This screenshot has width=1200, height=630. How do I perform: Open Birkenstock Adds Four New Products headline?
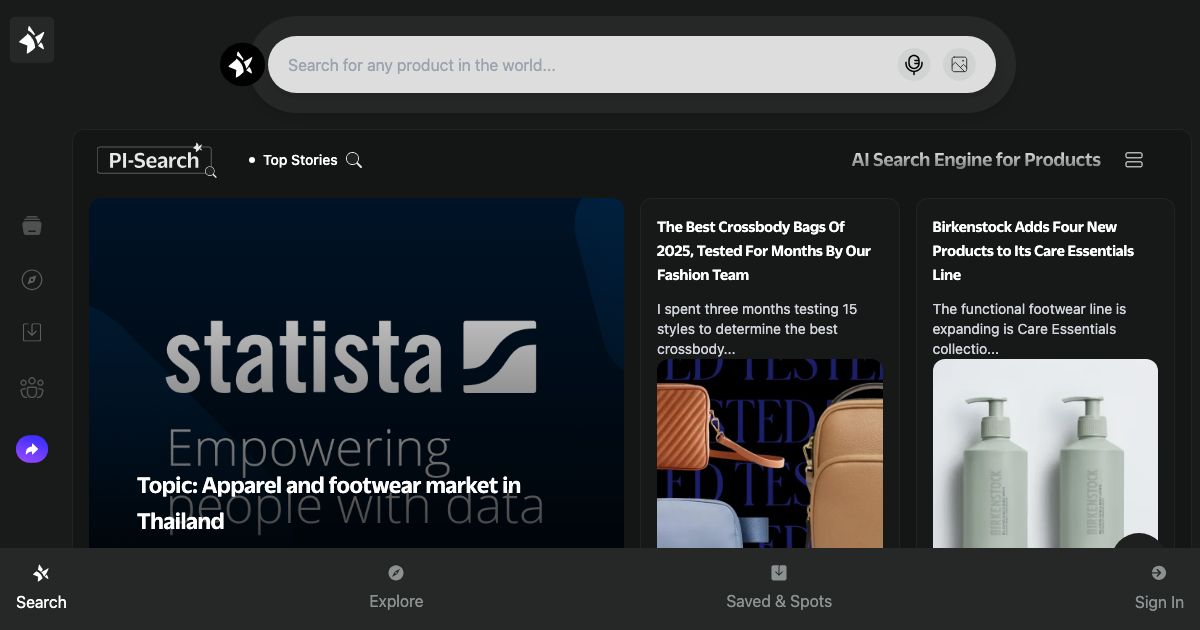click(1033, 251)
